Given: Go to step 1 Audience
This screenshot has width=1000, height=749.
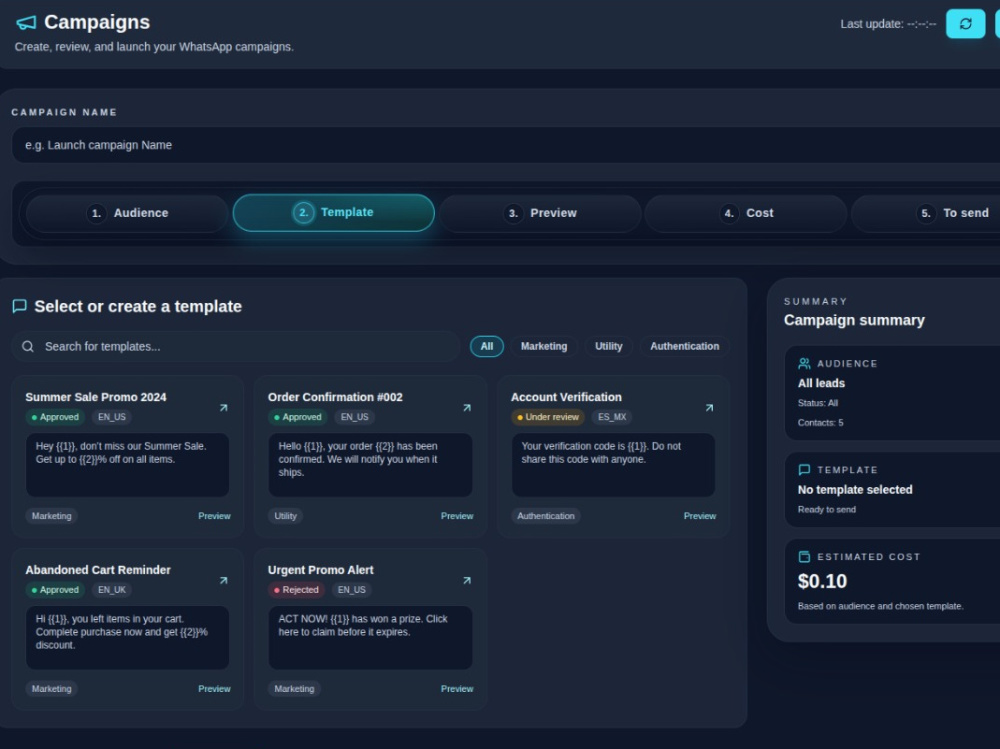Looking at the screenshot, I should click(127, 213).
